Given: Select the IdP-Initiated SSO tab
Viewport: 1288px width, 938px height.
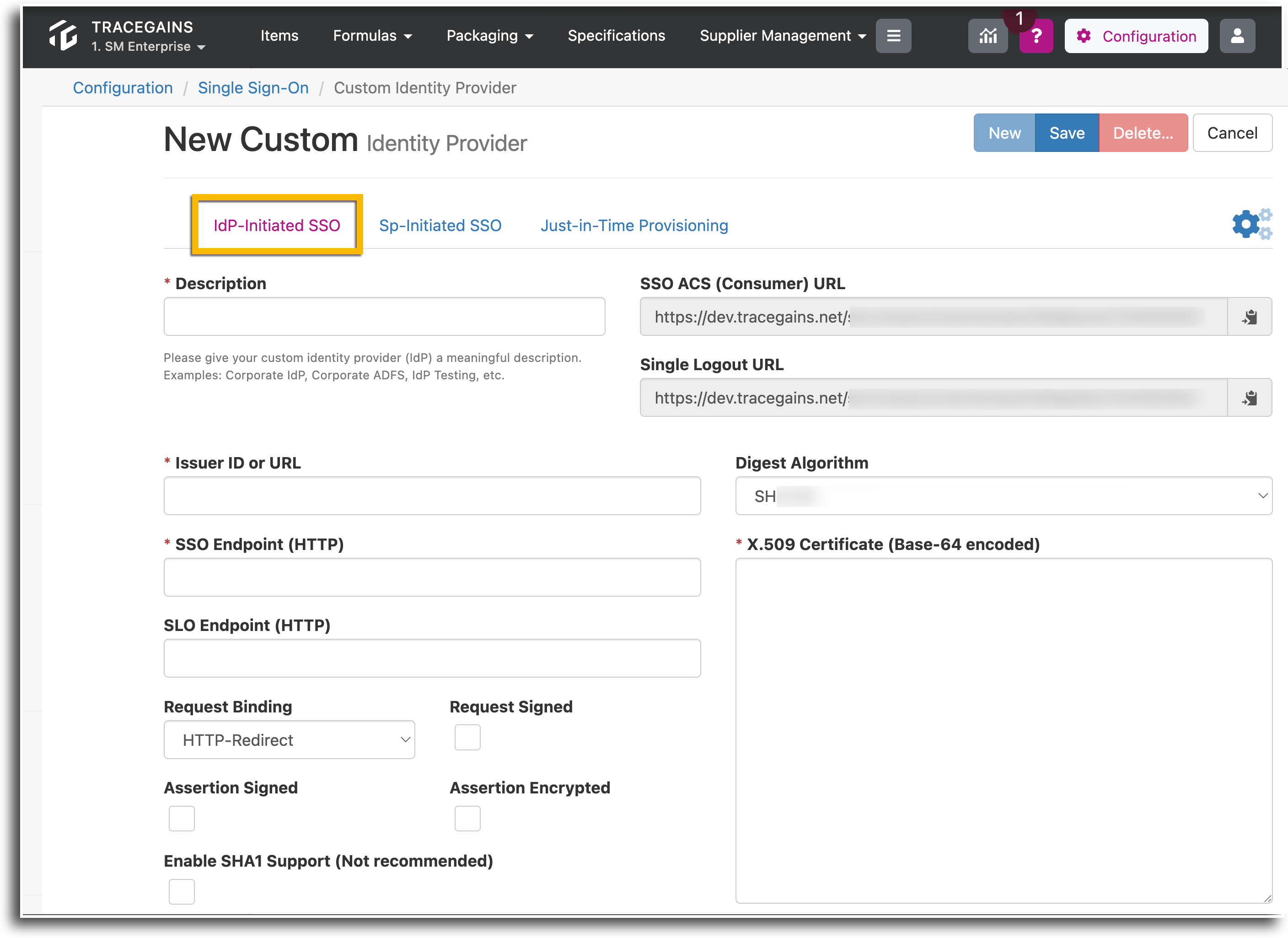Looking at the screenshot, I should 277,226.
